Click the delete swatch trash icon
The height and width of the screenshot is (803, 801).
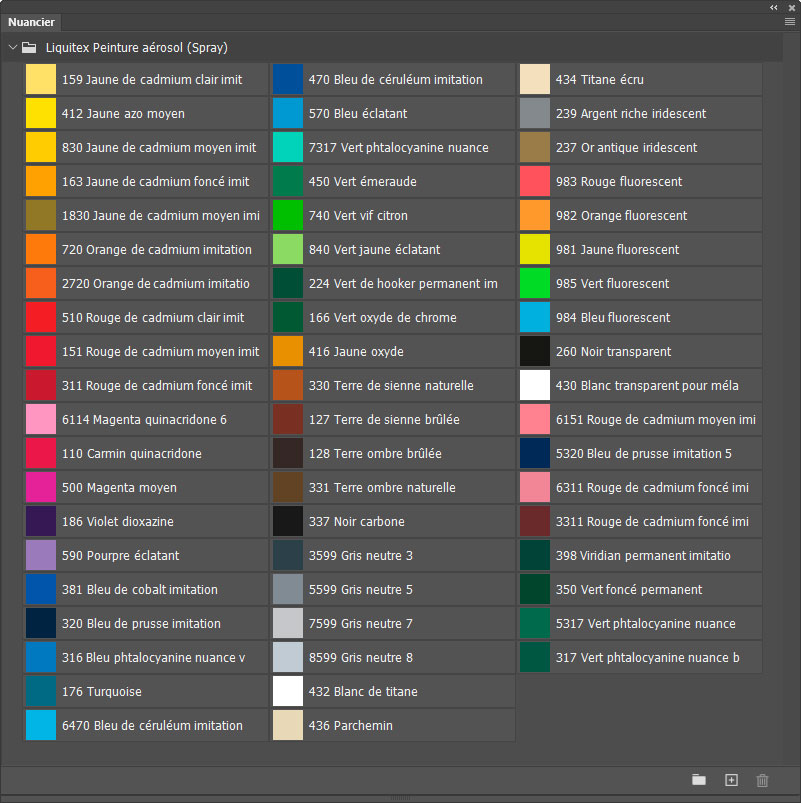coord(763,780)
